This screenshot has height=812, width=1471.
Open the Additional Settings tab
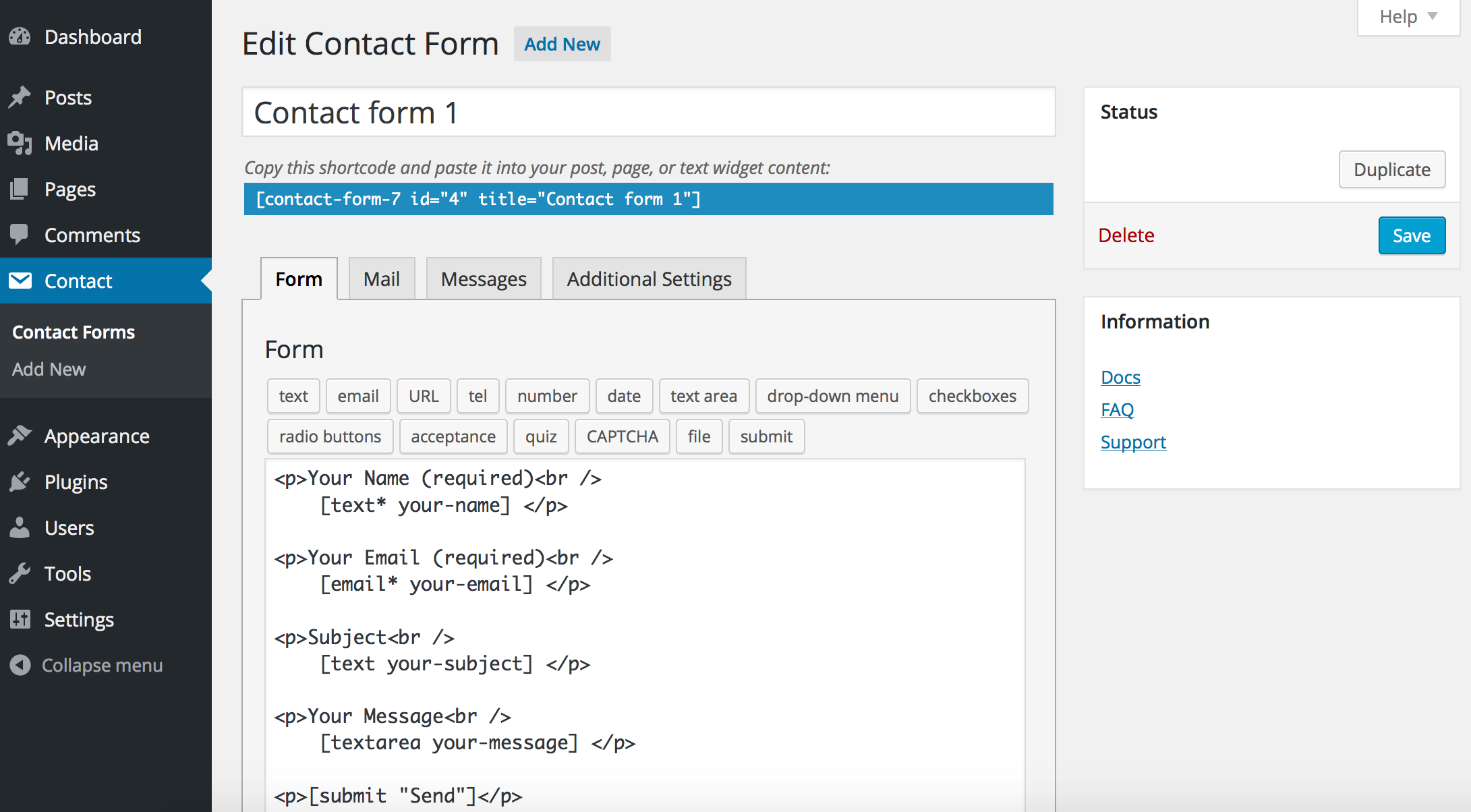click(649, 279)
